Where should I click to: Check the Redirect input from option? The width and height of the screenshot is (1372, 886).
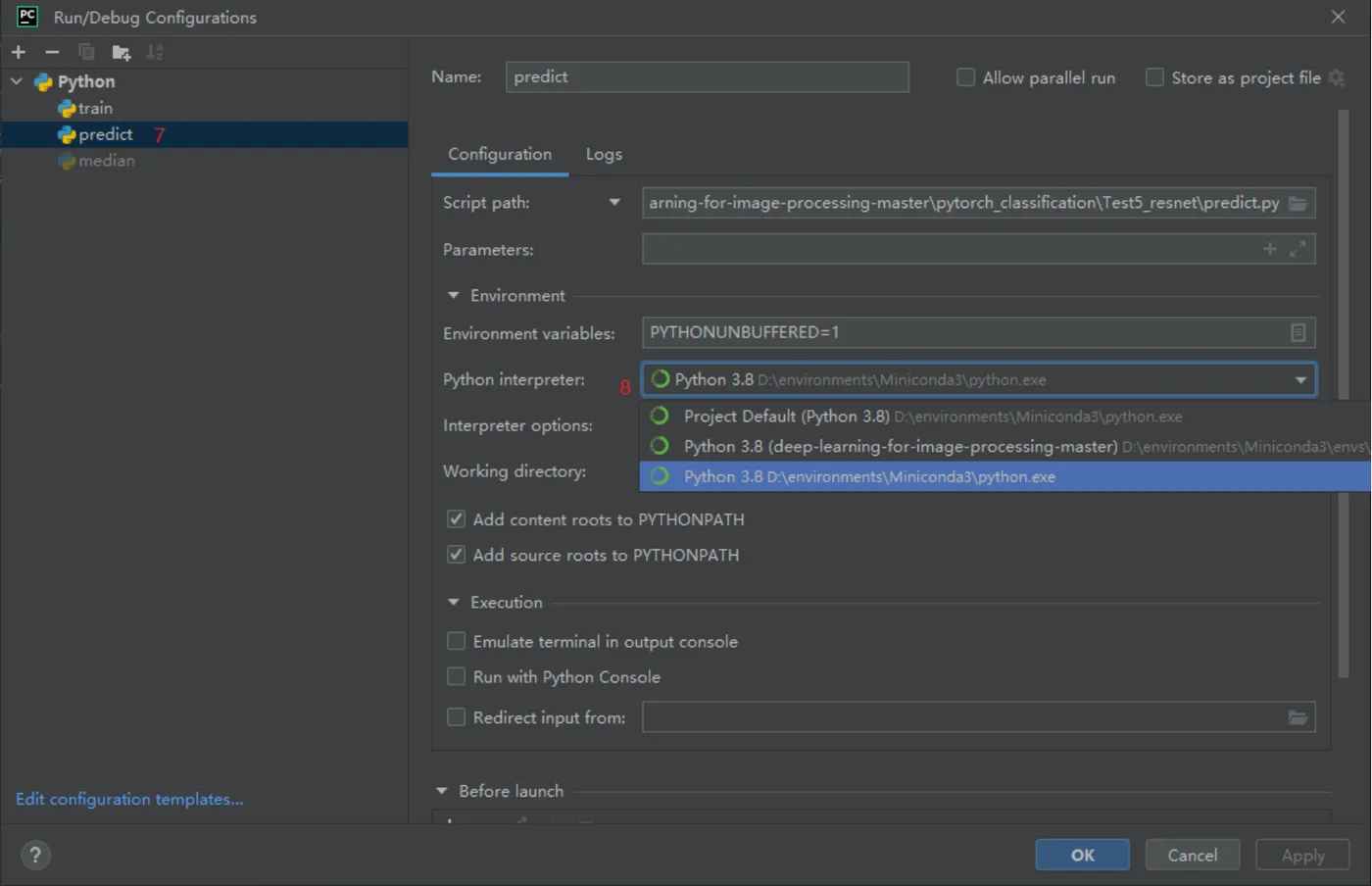point(456,717)
